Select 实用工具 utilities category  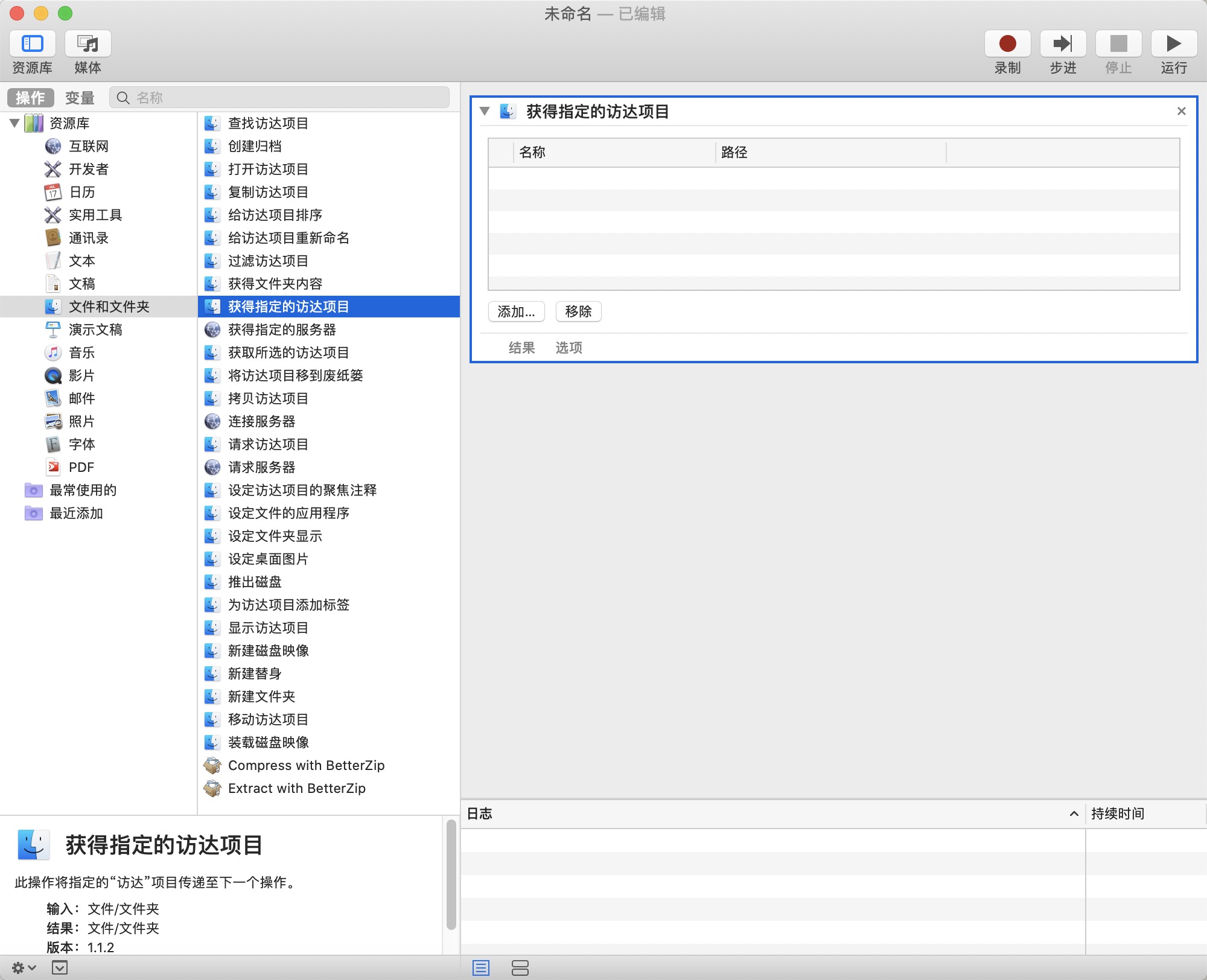(x=95, y=215)
